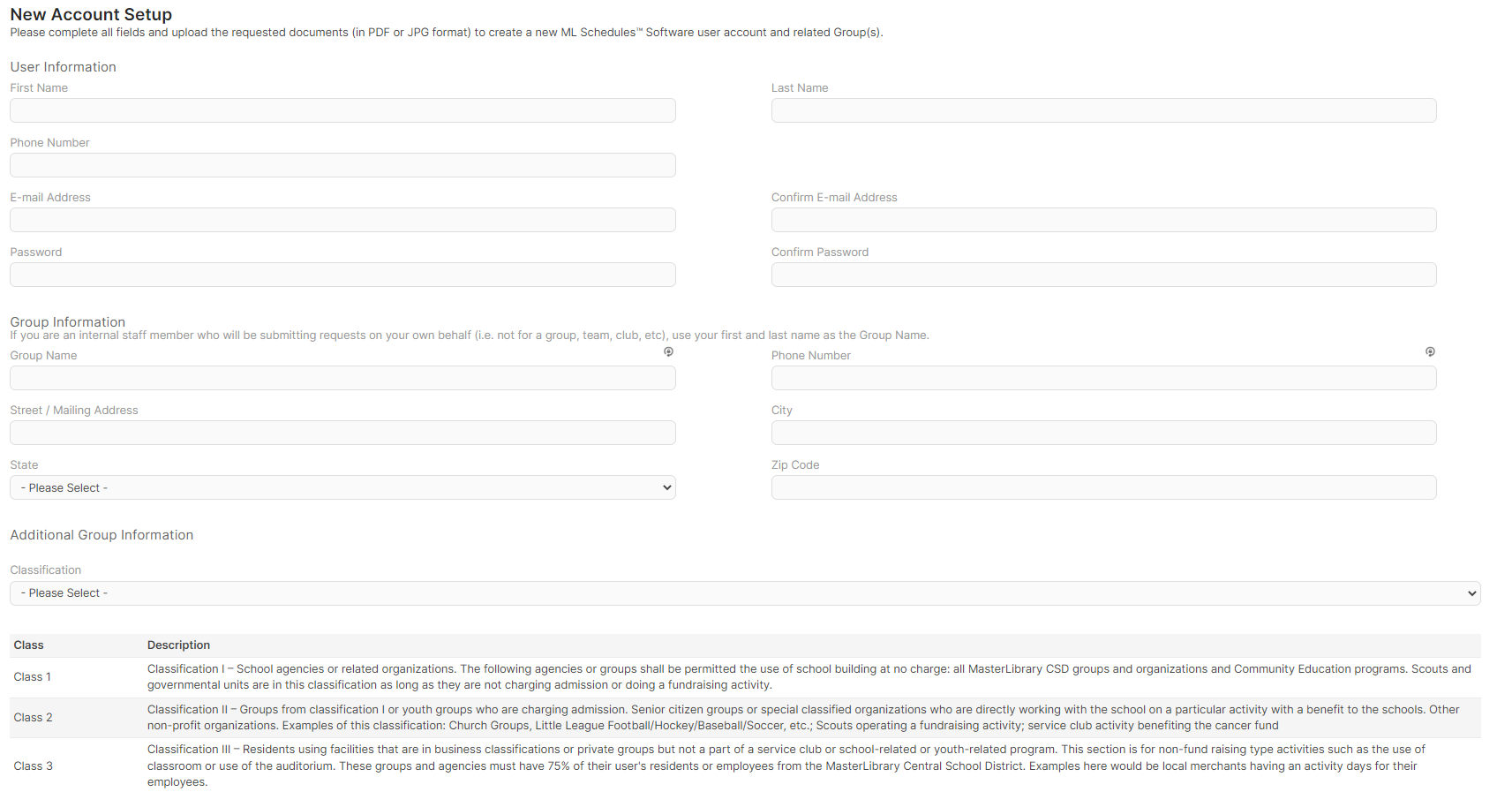The height and width of the screenshot is (792, 1512).
Task: Open the State dropdown
Action: tap(342, 487)
